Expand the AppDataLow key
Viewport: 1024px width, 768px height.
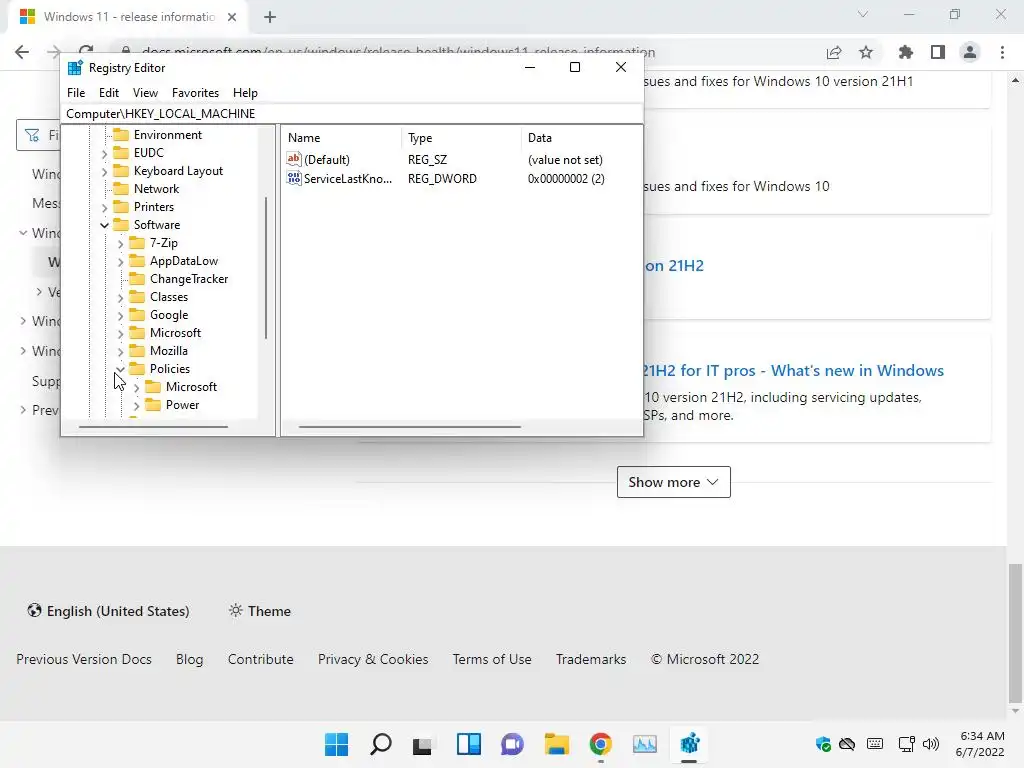(121, 262)
